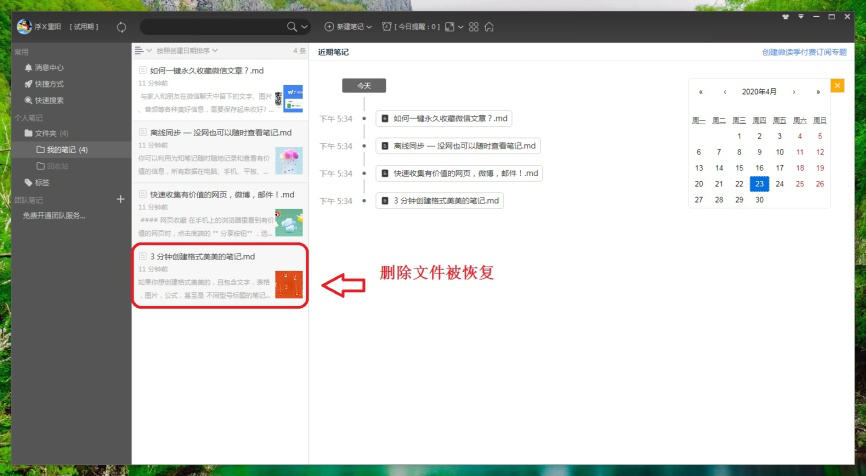
Task: Open the 按照创建日期排序 sort dropdown
Action: (187, 51)
